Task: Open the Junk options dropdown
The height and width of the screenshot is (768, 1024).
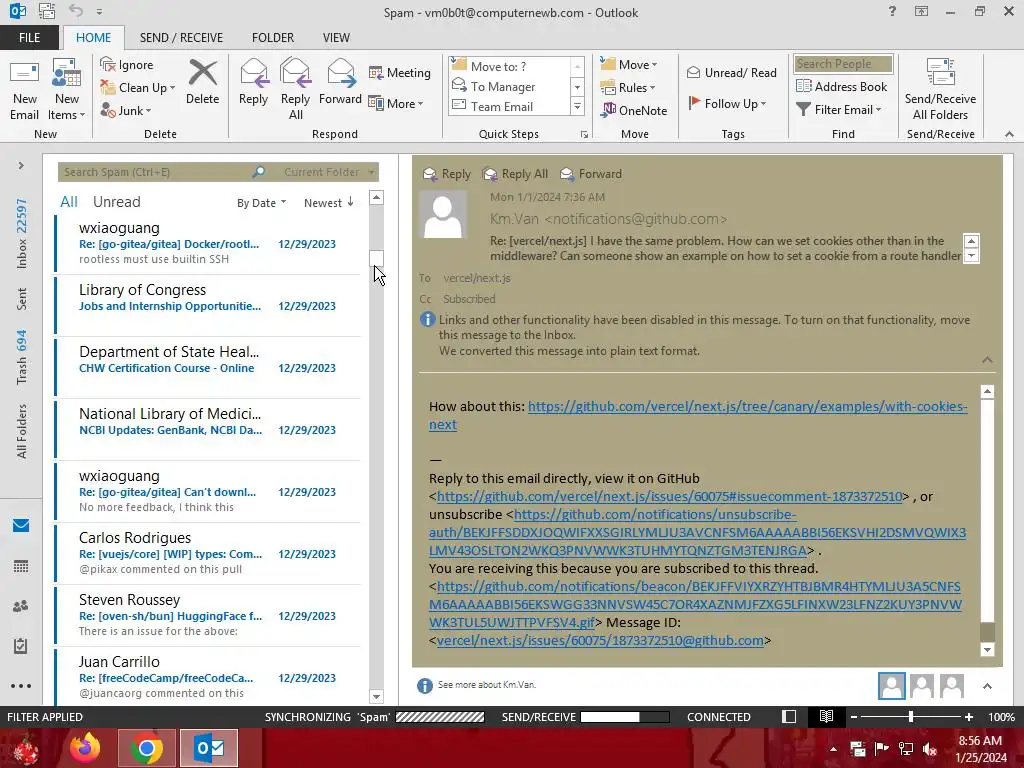Action: click(126, 110)
